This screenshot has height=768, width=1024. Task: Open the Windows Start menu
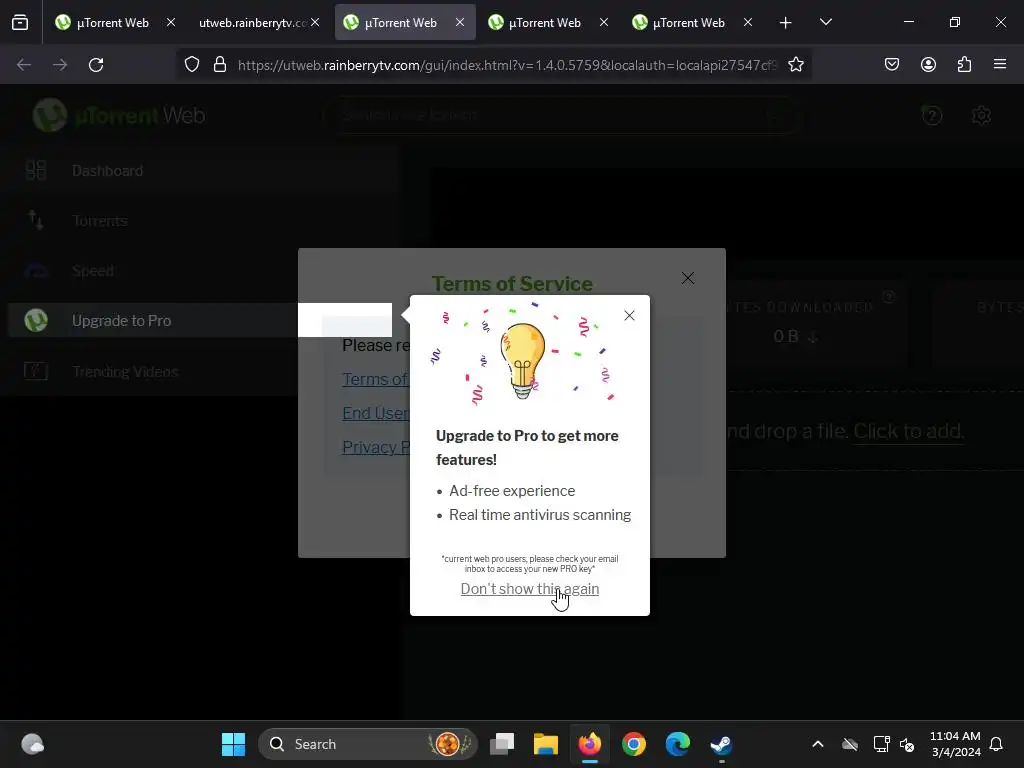[233, 744]
